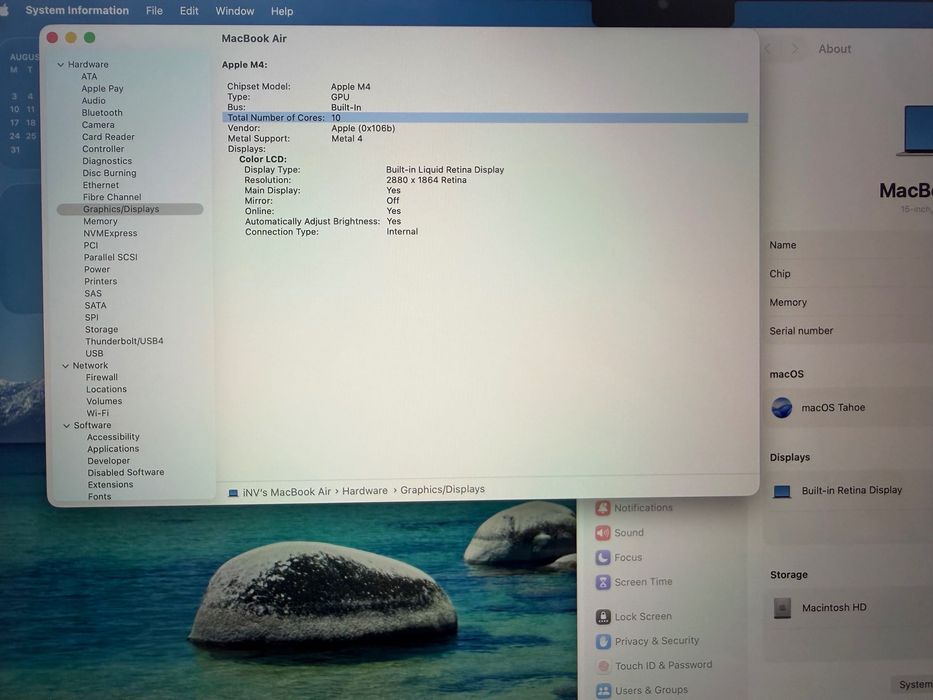Collapse the Hardware tree section
The height and width of the screenshot is (700, 933).
tap(61, 64)
